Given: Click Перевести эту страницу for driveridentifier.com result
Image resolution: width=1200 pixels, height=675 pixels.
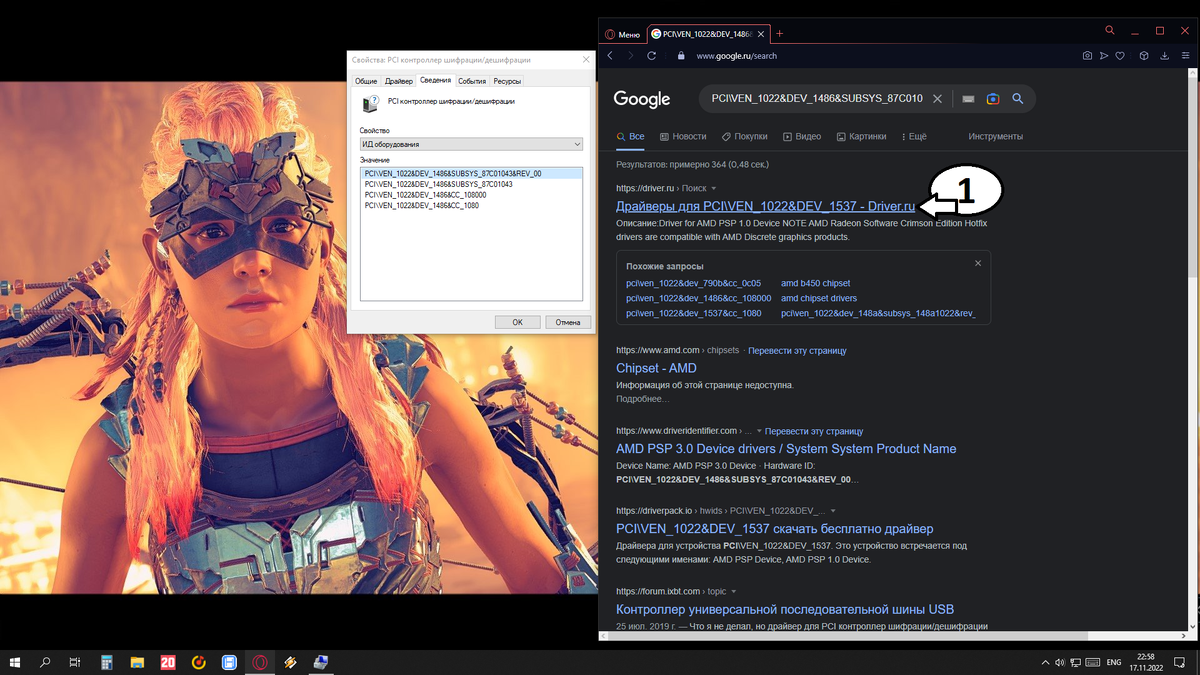Looking at the screenshot, I should click(x=814, y=431).
